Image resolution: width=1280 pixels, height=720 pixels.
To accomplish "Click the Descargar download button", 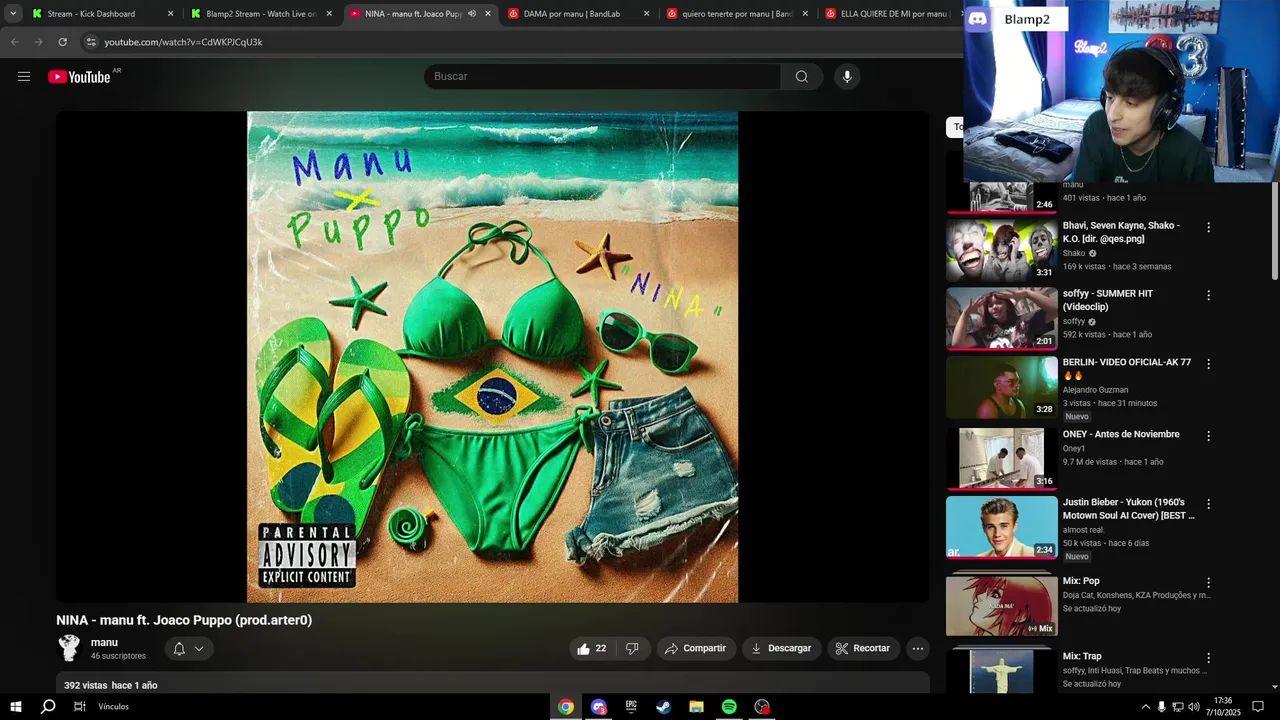I will click(781, 648).
